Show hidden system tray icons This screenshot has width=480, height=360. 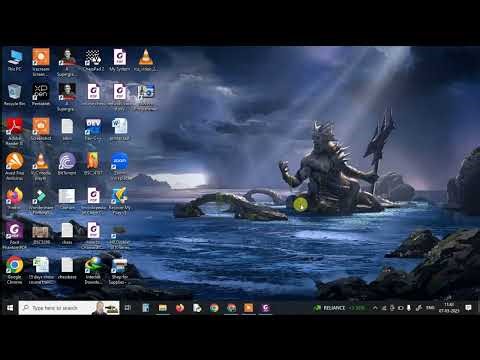[375, 308]
